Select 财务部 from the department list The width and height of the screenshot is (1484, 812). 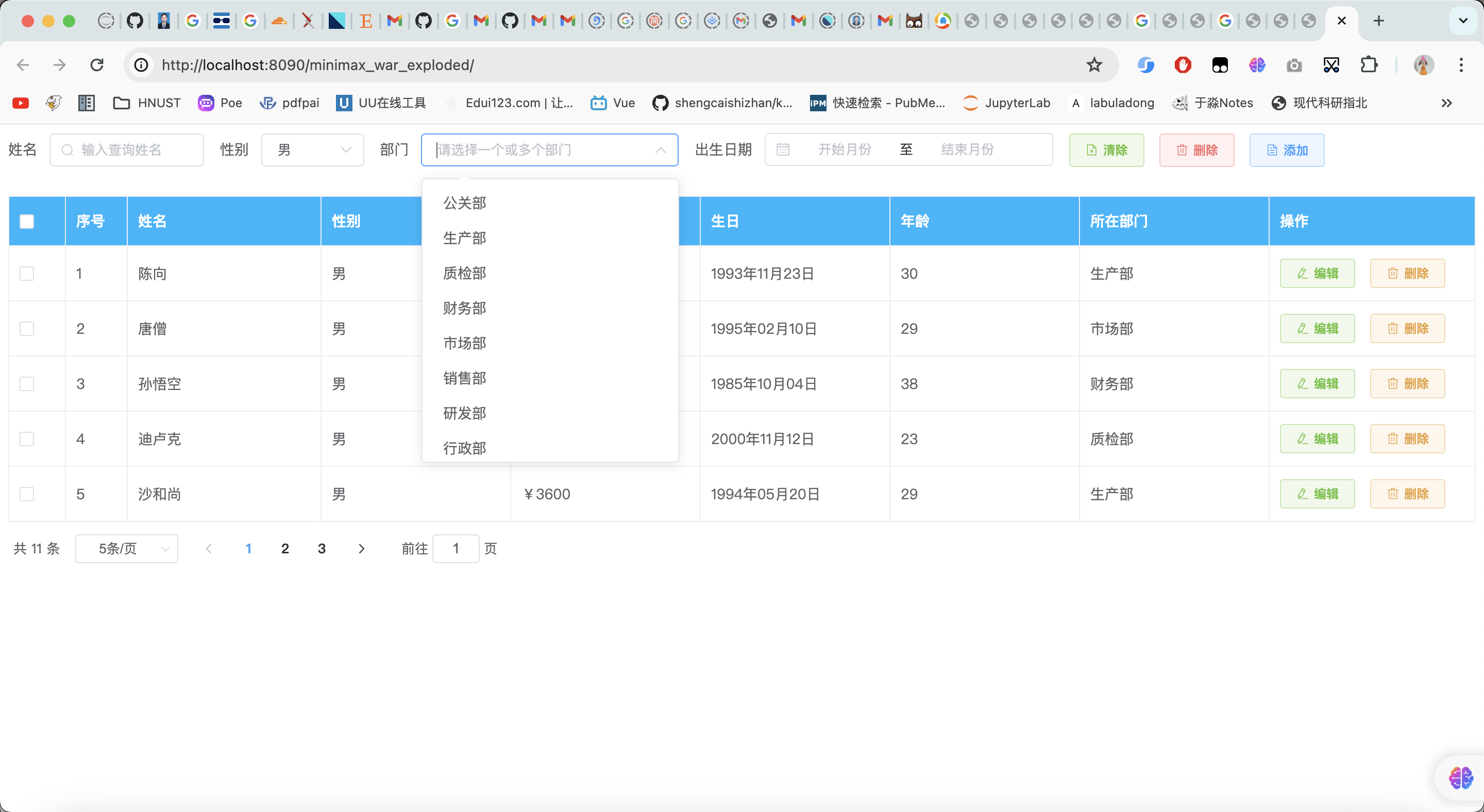464,308
